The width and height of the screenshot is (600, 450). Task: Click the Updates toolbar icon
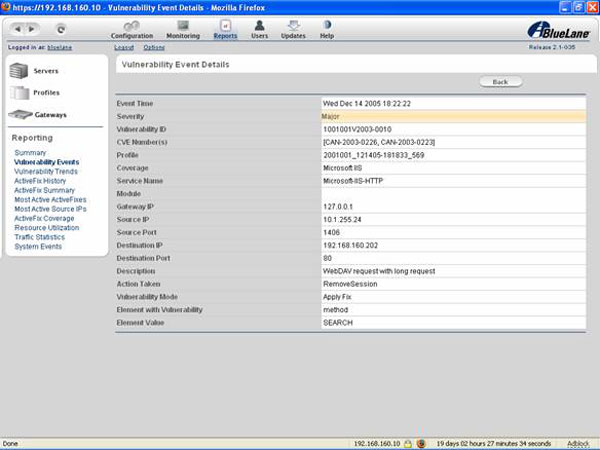(293, 28)
